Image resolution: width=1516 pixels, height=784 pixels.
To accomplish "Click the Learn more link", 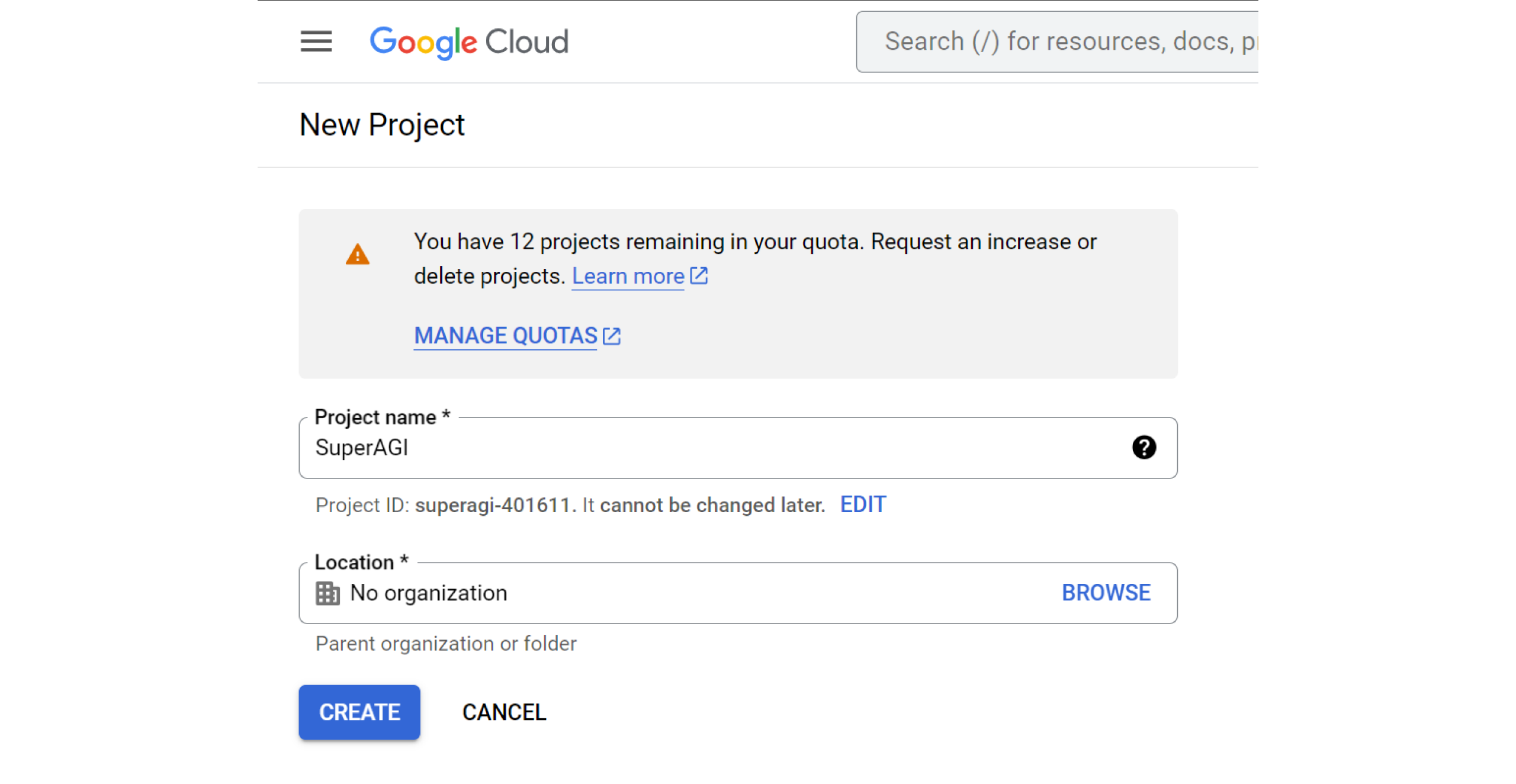I will tap(628, 277).
